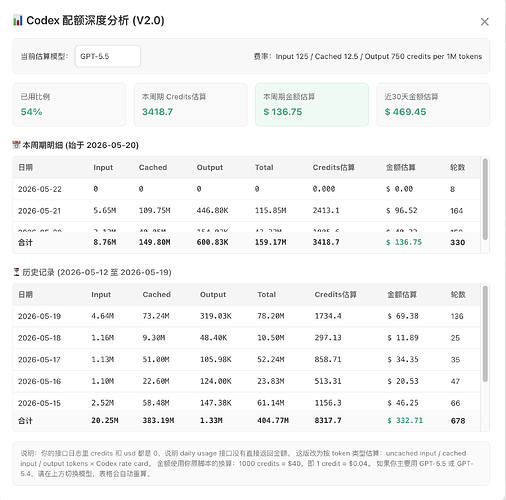Click the 2026-05-15 date cell
506x500 pixels.
click(39, 403)
